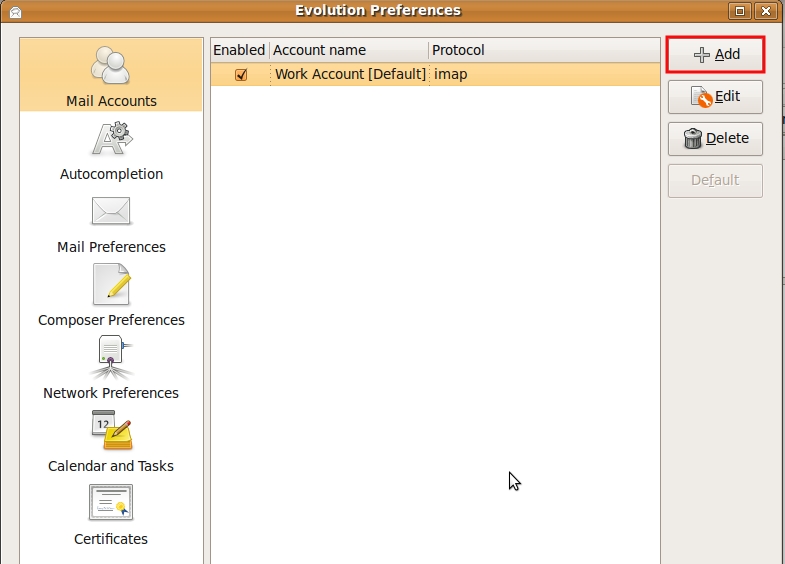This screenshot has width=785, height=564.
Task: Select the Work Account [Default] row text
Action: (x=350, y=74)
